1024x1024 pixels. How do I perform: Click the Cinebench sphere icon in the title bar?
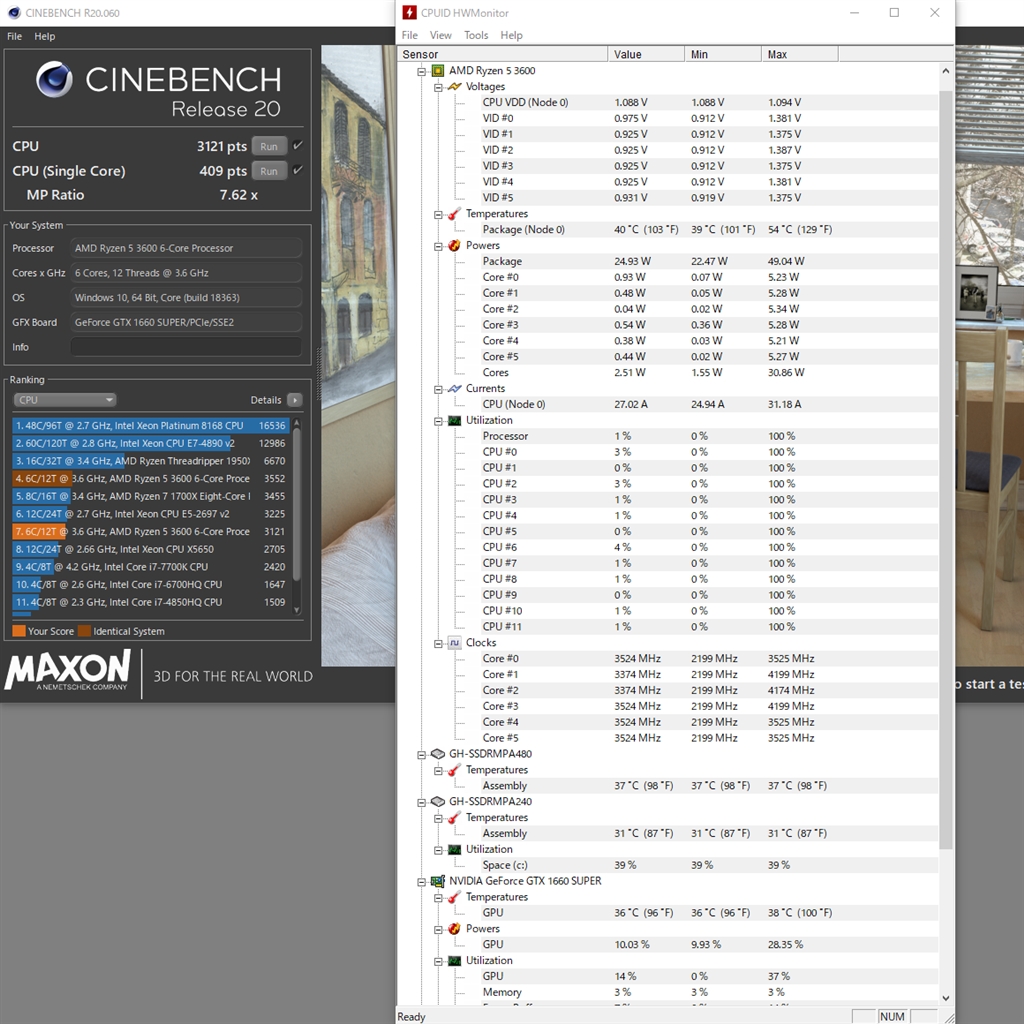14,12
